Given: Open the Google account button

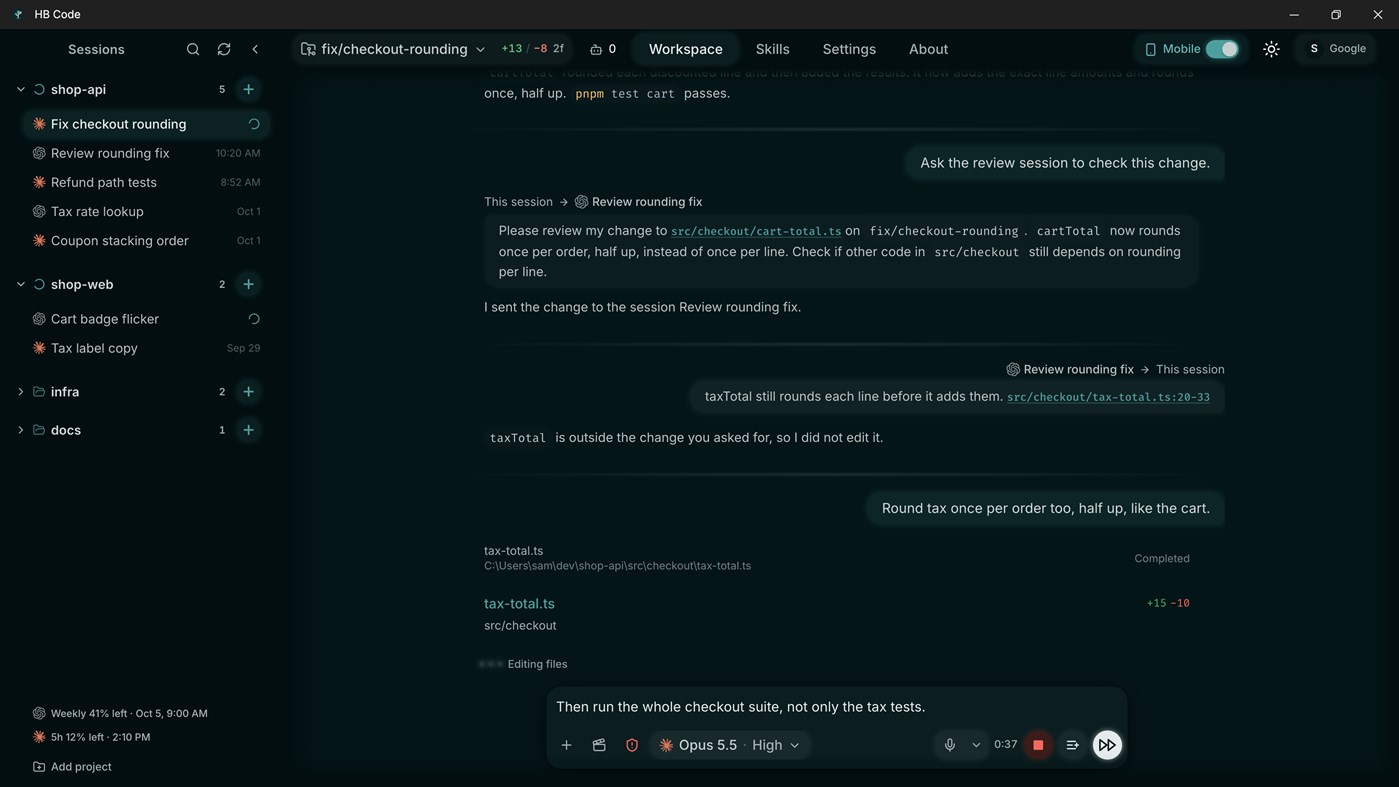Looking at the screenshot, I should tap(1337, 49).
